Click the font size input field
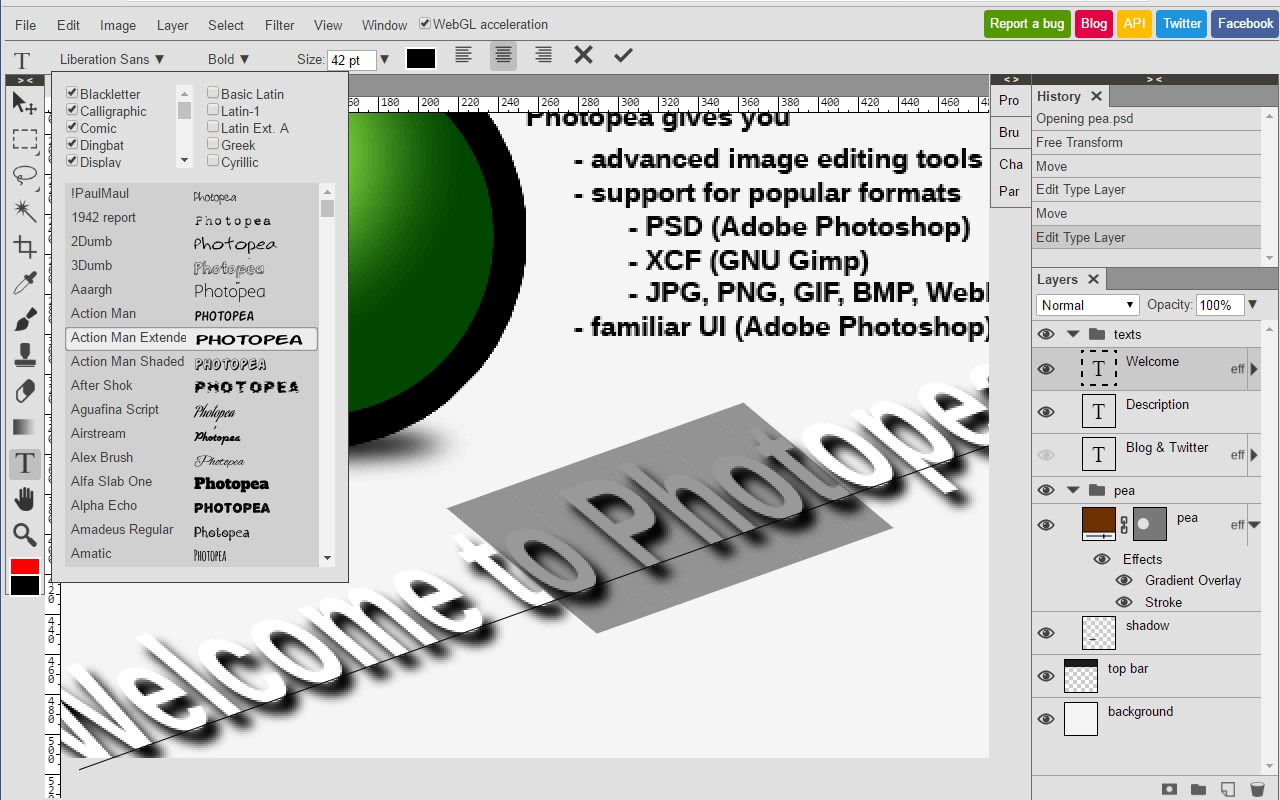This screenshot has height=800, width=1280. [x=352, y=60]
